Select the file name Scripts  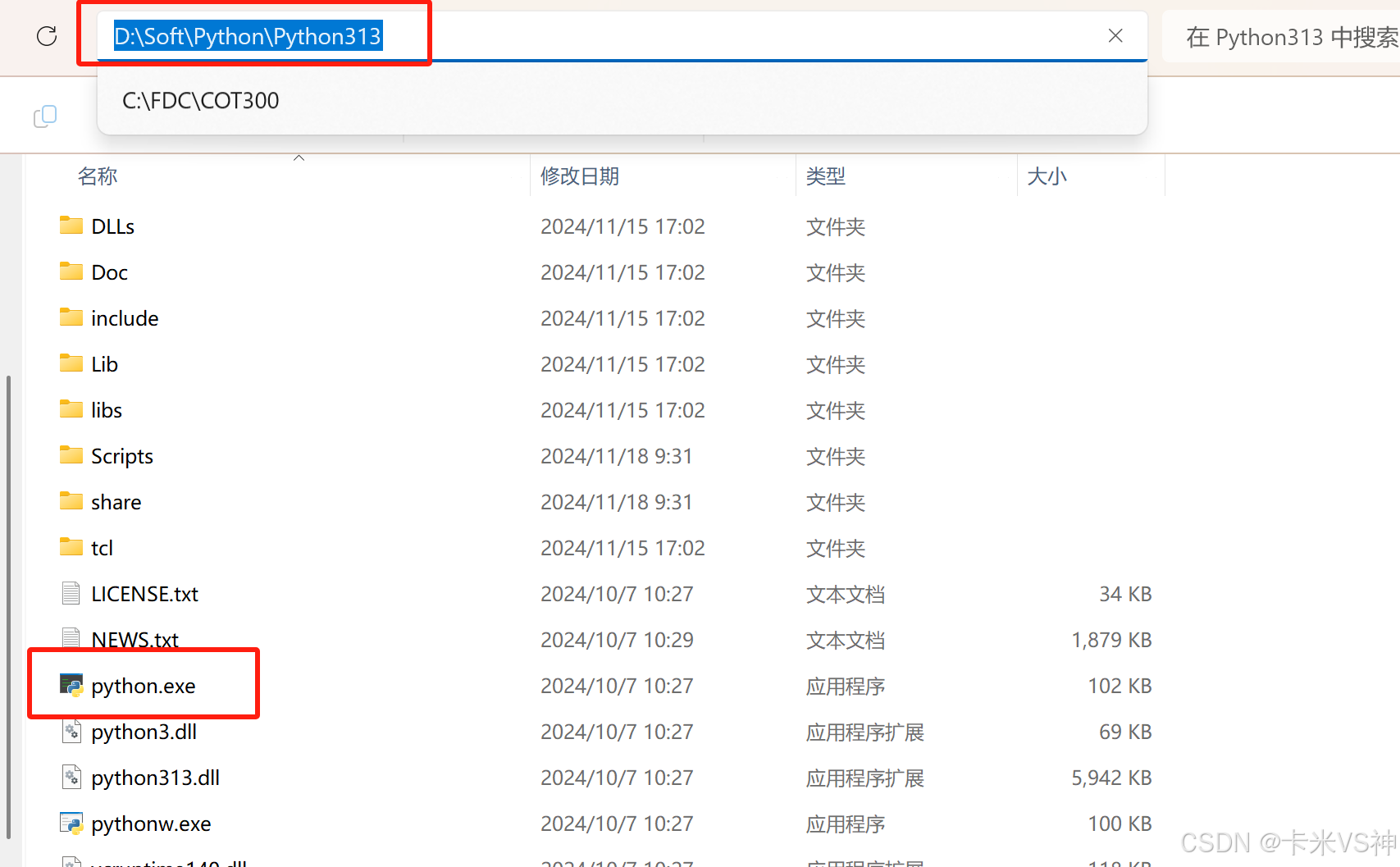click(122, 456)
